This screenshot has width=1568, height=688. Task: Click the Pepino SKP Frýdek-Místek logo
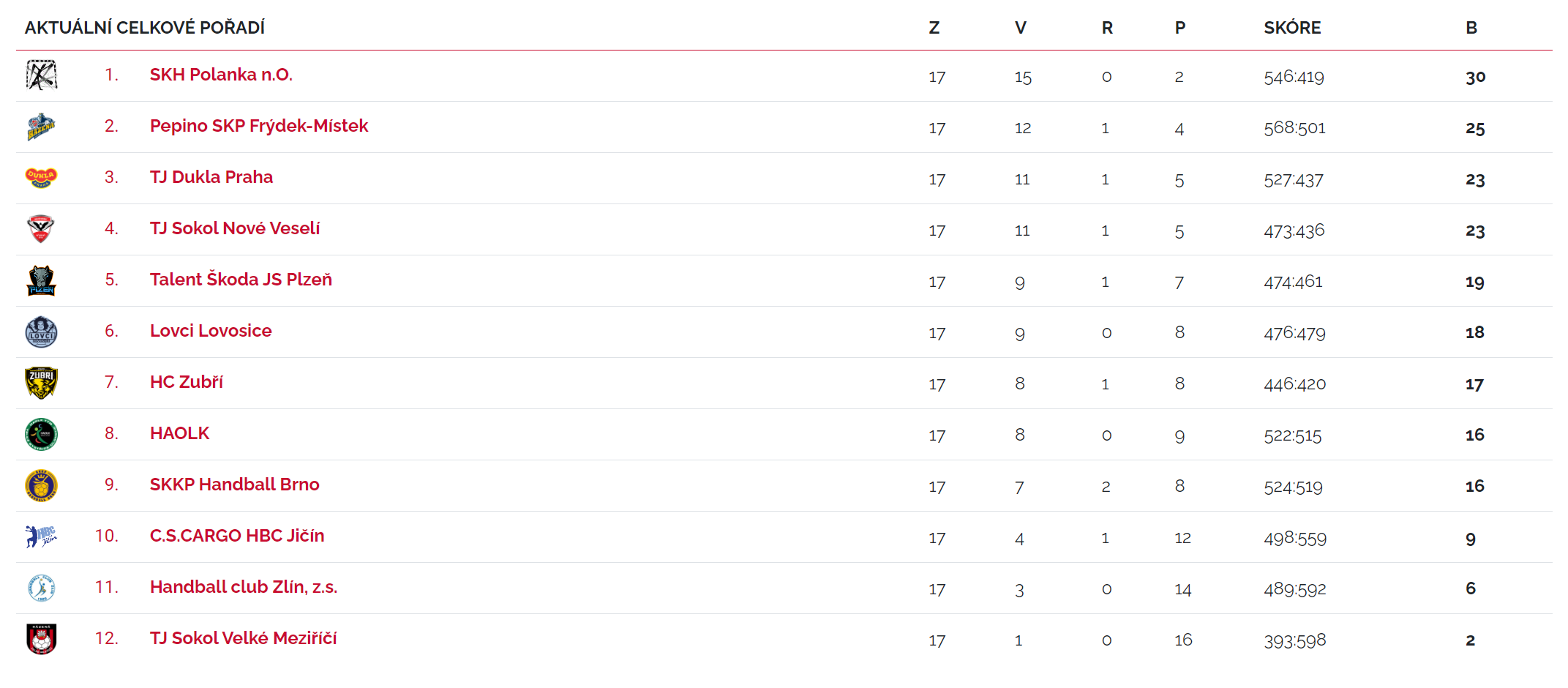pos(42,127)
